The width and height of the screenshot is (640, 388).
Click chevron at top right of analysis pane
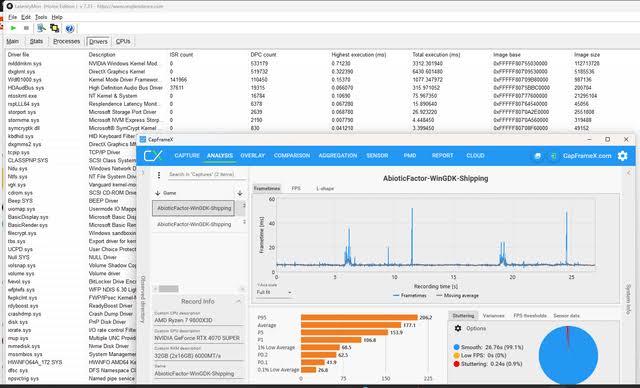click(628, 173)
